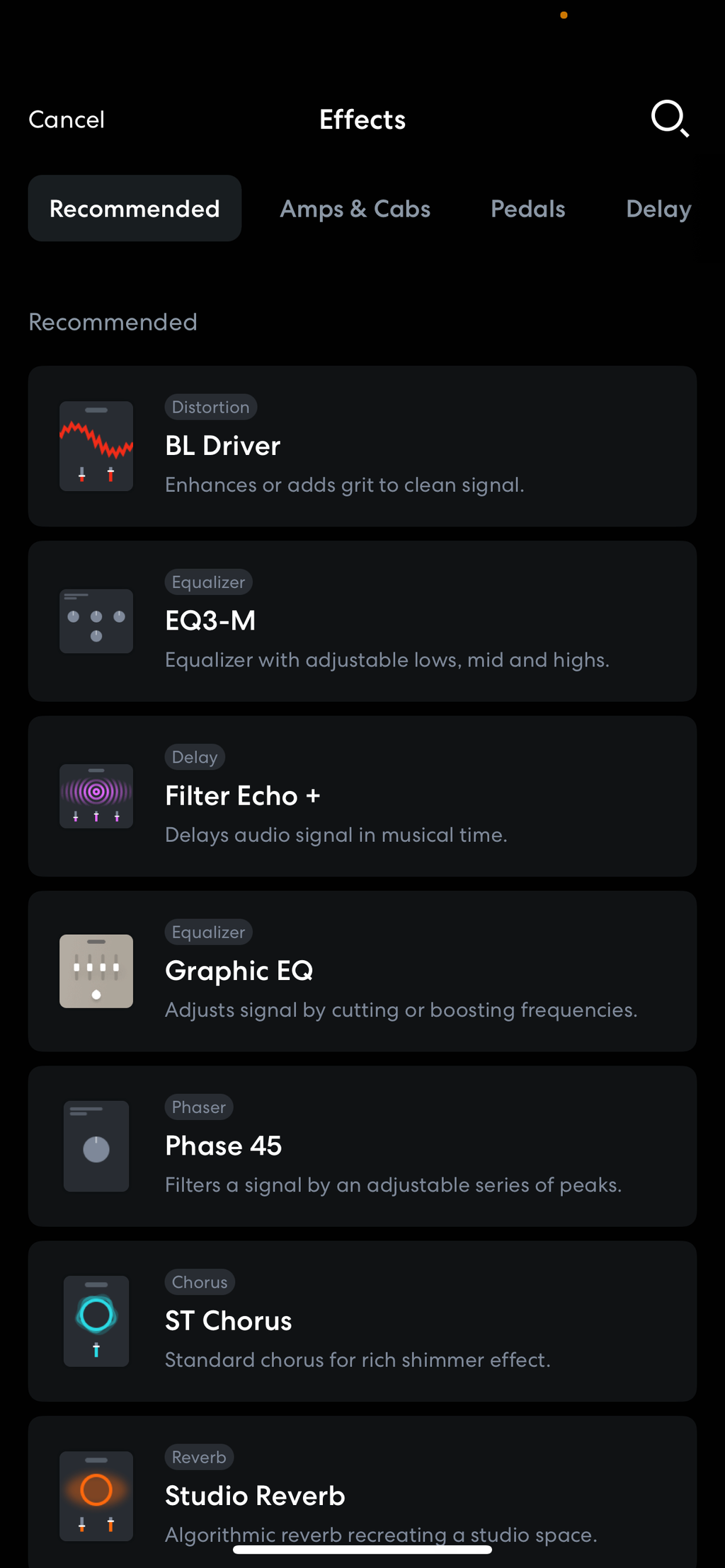Screen dimensions: 725x1568
Task: Select Graphic EQ effect name
Action: tap(239, 971)
